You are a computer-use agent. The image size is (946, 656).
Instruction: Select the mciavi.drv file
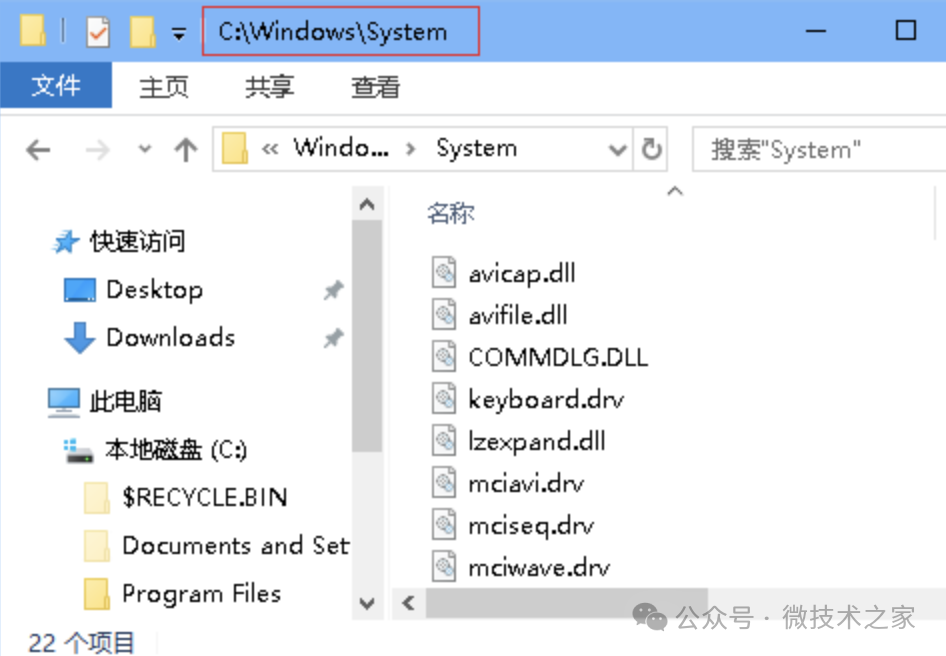[526, 483]
